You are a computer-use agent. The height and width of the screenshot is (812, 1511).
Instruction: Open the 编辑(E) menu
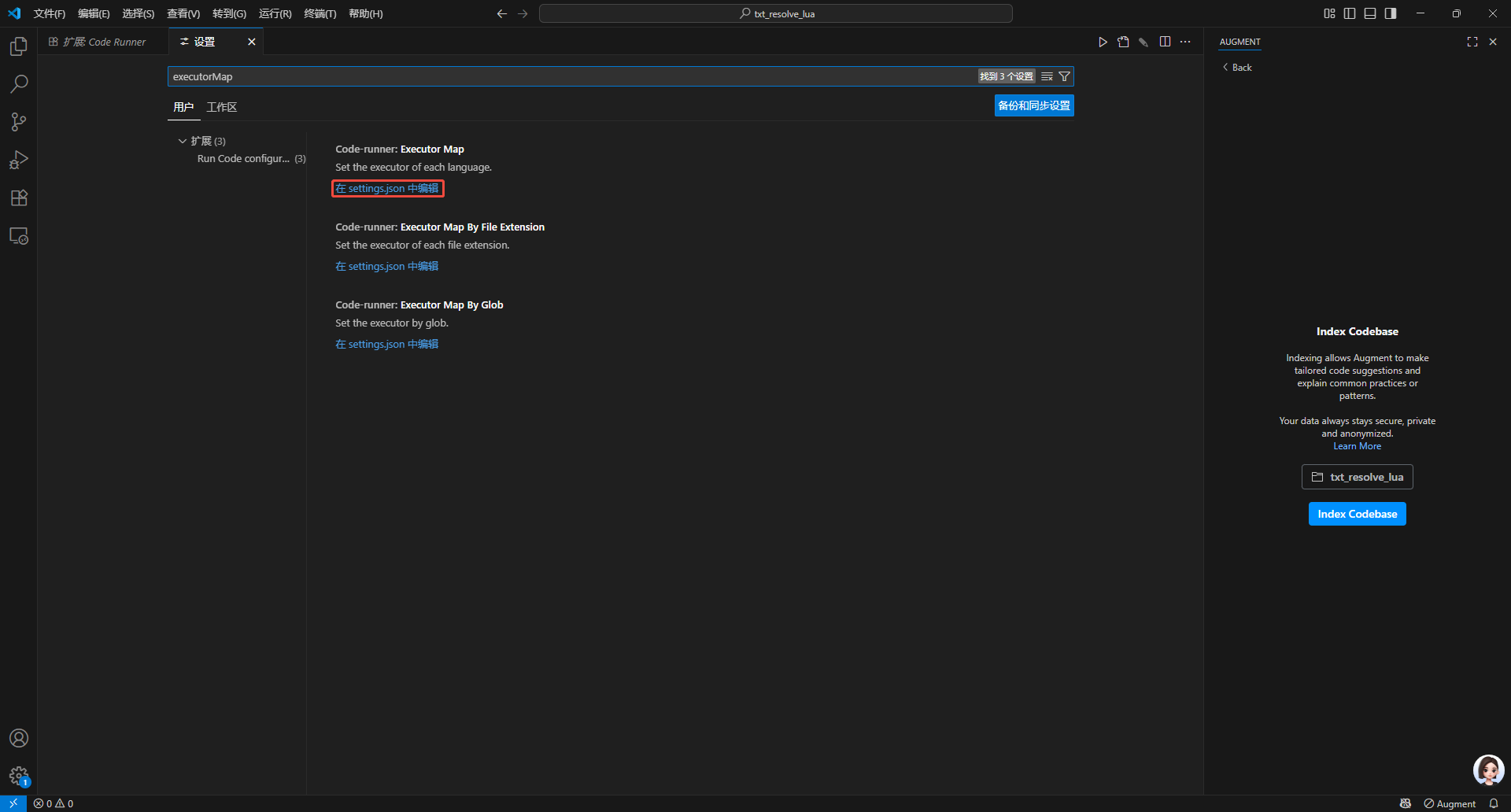(94, 13)
